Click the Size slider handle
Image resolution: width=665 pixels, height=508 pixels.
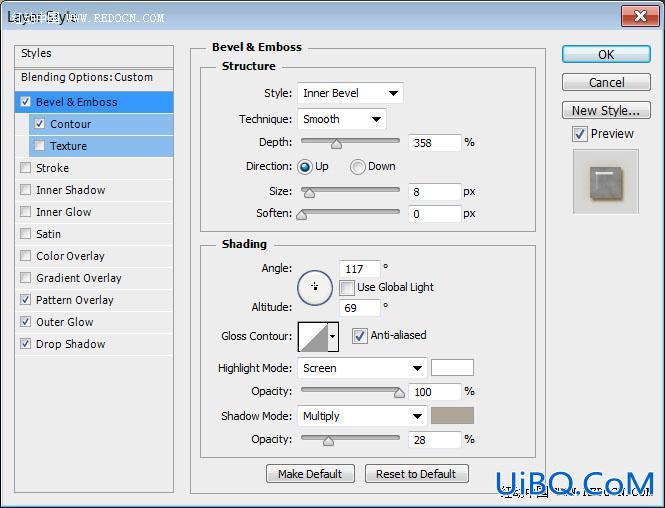(x=310, y=193)
